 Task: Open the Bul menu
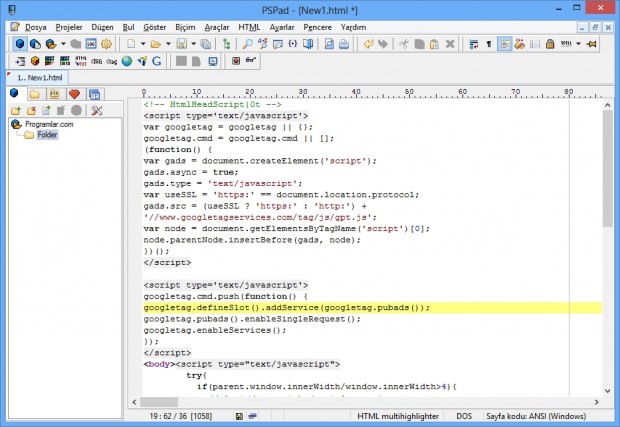(129, 27)
